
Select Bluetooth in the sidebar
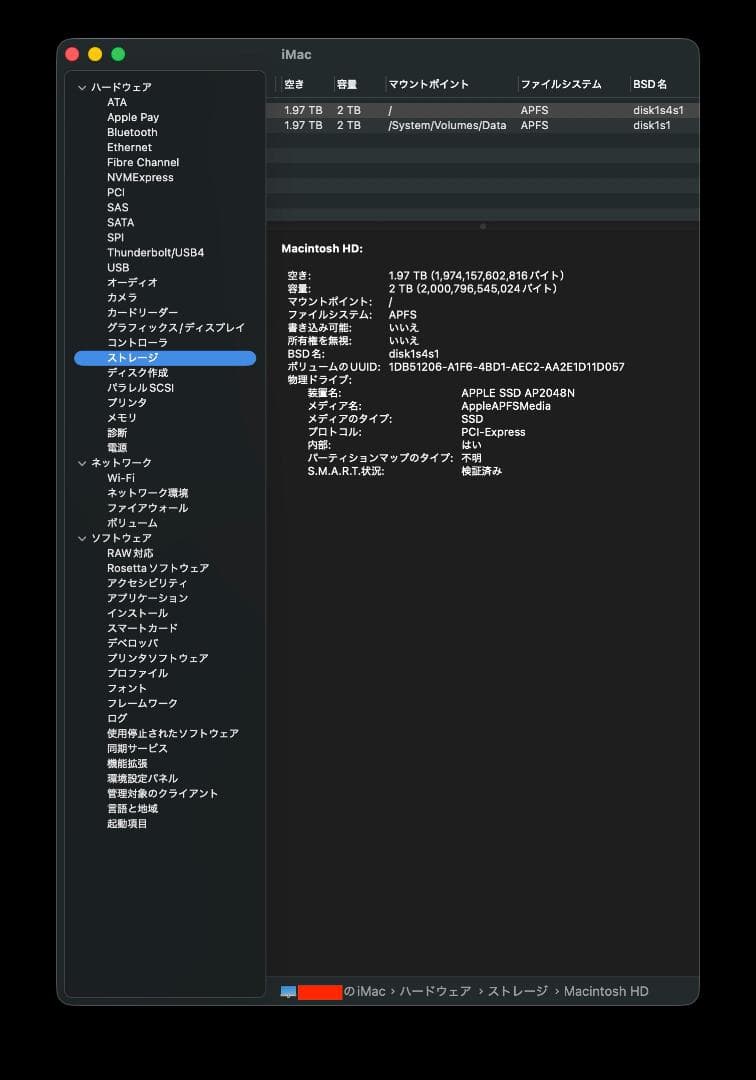point(132,132)
